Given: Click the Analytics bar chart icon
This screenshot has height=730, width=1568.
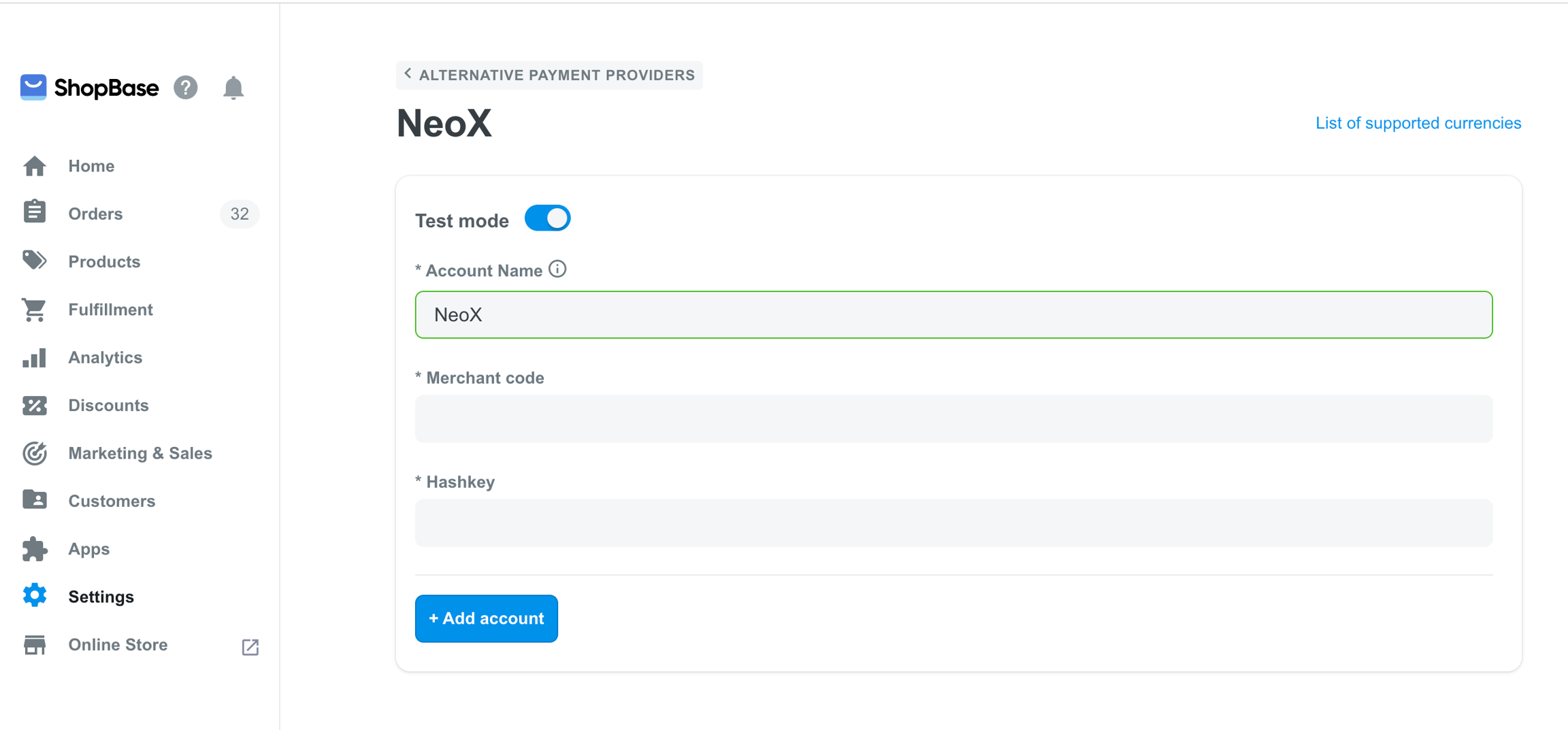Looking at the screenshot, I should click(35, 358).
